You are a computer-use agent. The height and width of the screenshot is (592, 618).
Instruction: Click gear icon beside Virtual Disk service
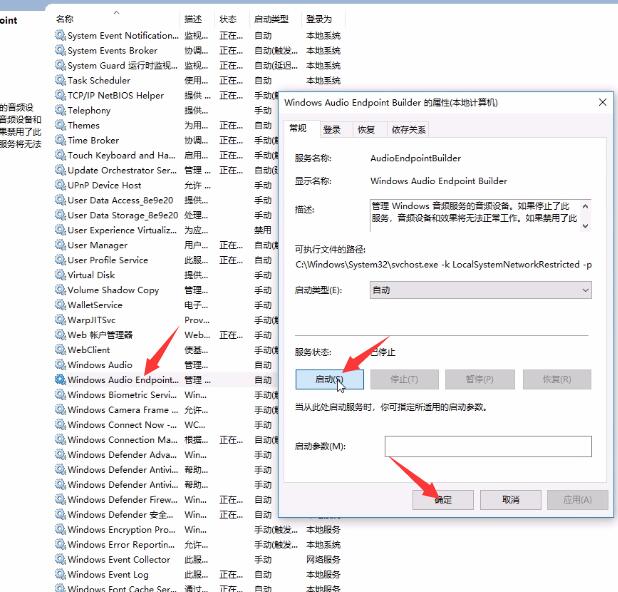point(60,275)
